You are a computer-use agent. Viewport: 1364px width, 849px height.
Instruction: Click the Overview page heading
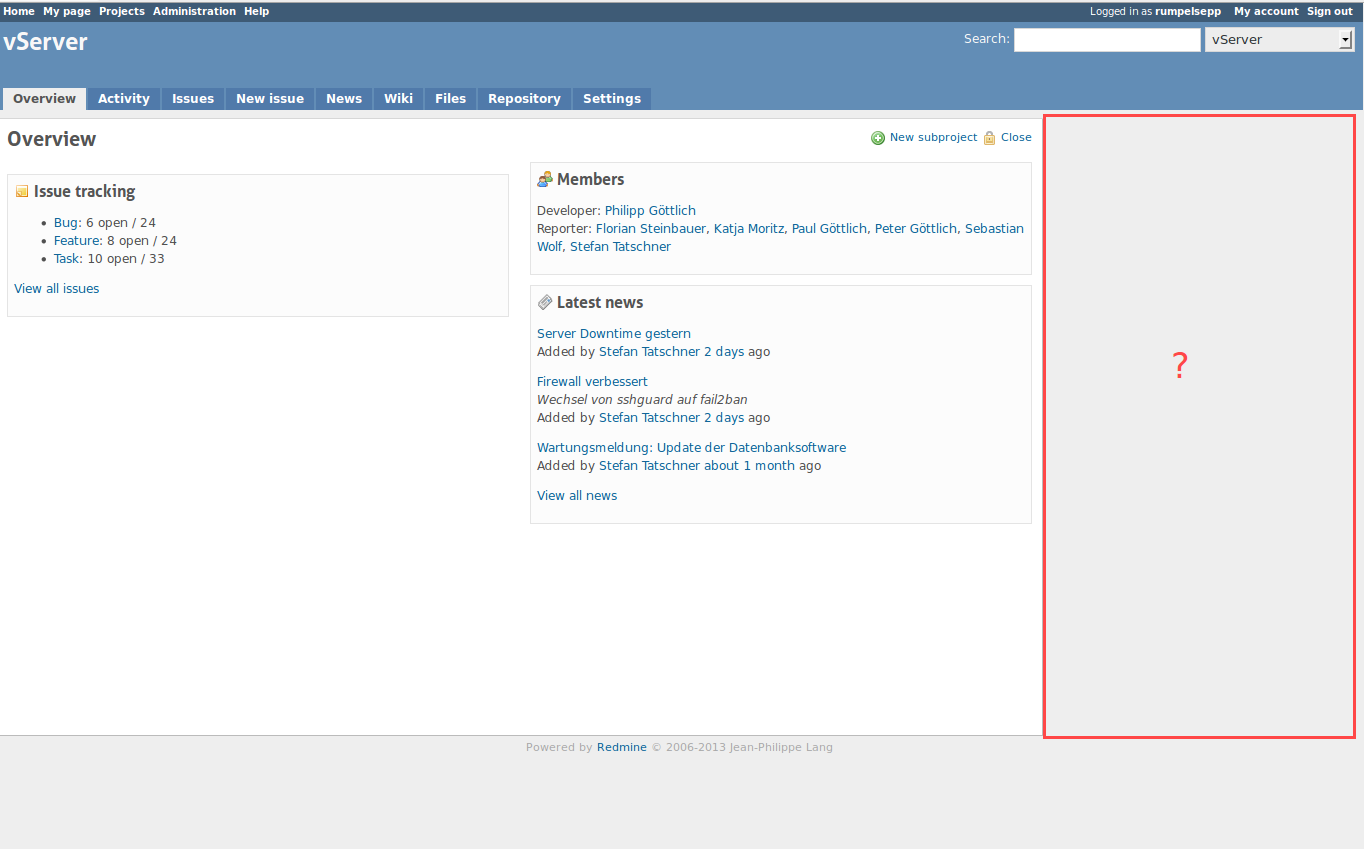[52, 139]
